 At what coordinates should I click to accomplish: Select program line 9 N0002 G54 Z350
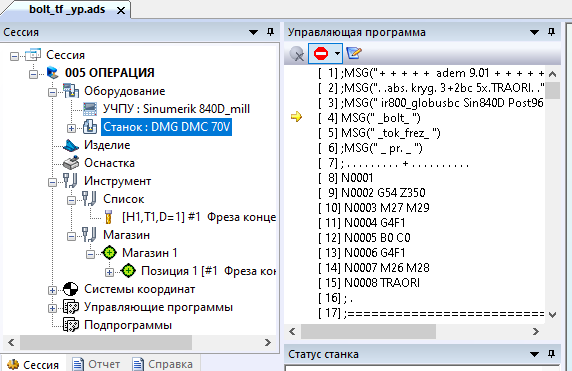(x=371, y=193)
